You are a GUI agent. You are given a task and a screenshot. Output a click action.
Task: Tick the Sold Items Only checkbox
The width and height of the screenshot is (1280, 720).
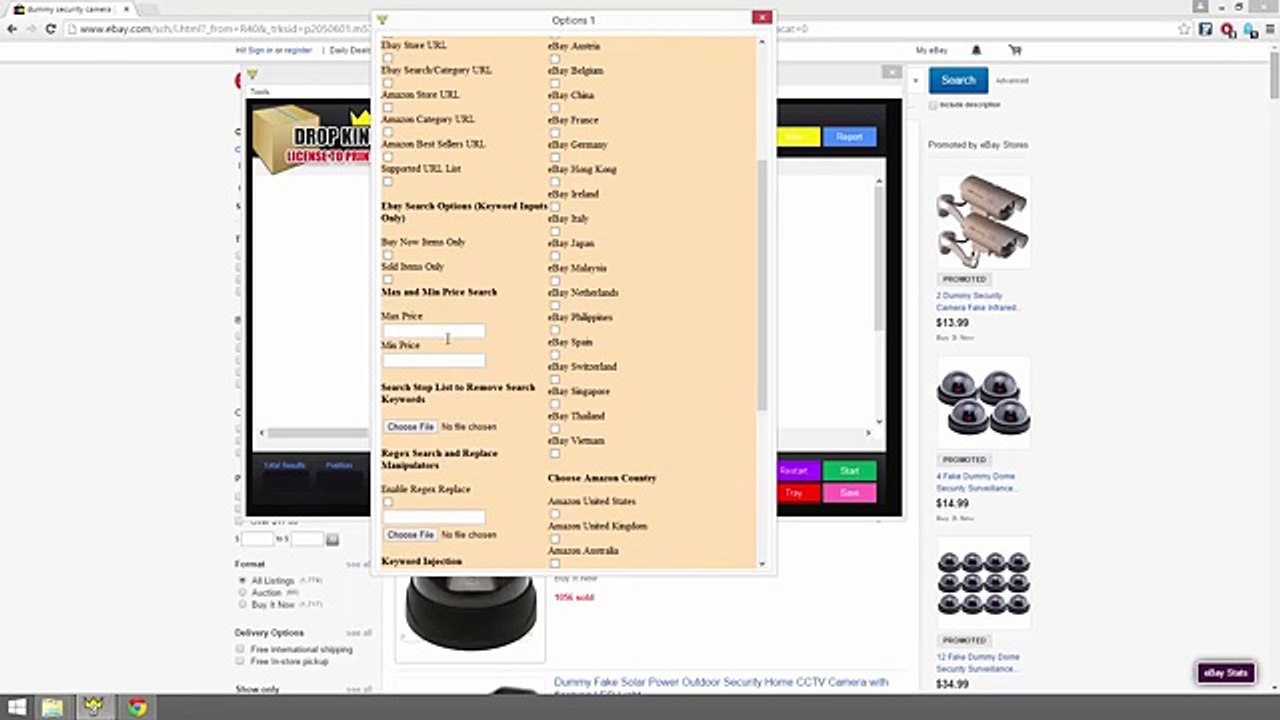pyautogui.click(x=388, y=280)
